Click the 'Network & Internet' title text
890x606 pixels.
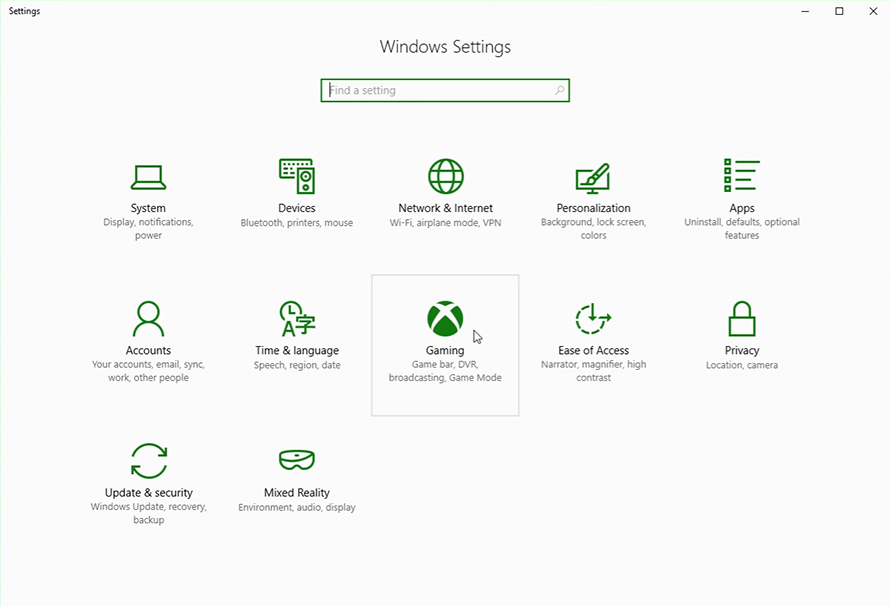pyautogui.click(x=446, y=208)
